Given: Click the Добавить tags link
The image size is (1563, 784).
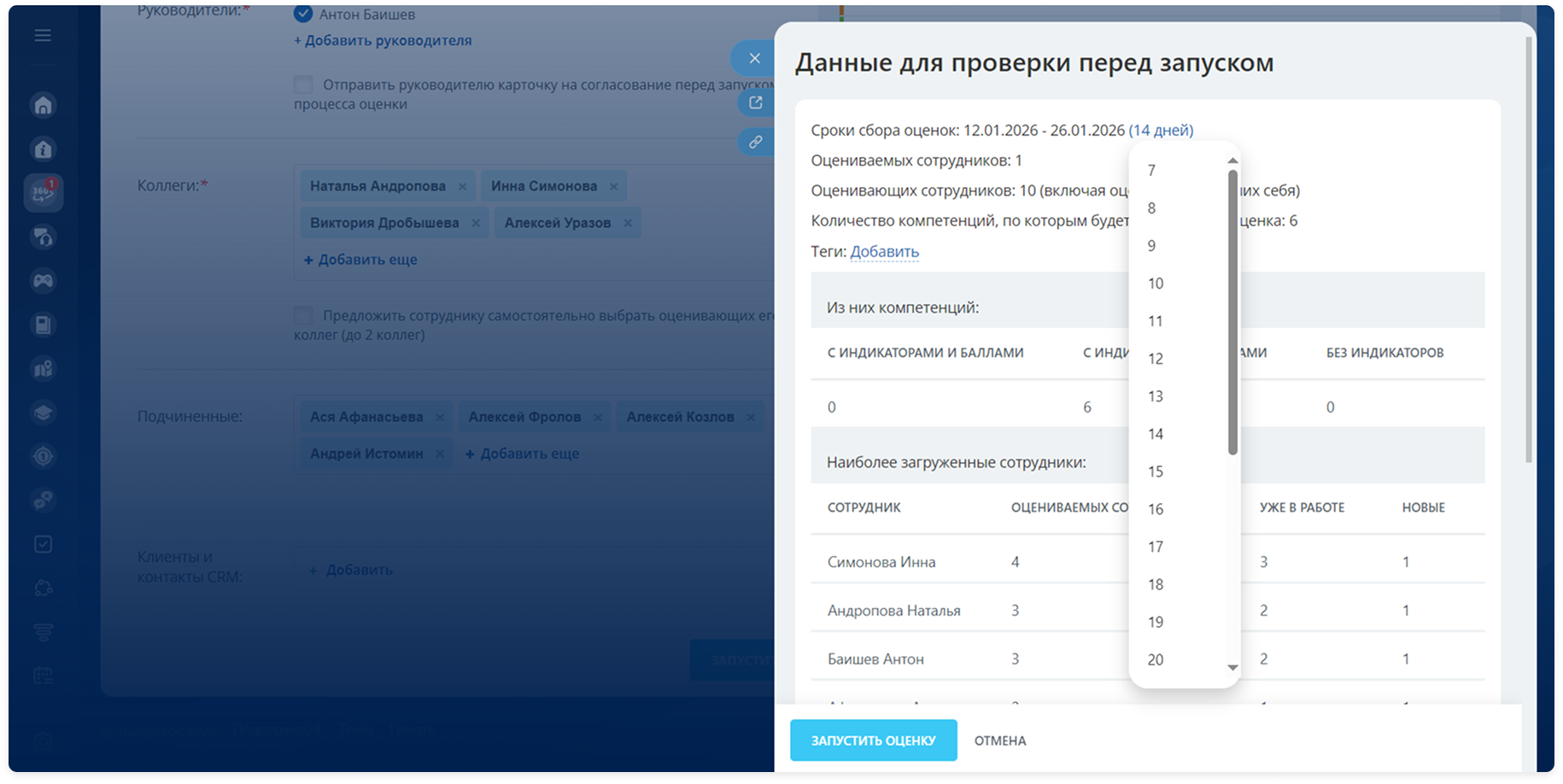Looking at the screenshot, I should 884,251.
